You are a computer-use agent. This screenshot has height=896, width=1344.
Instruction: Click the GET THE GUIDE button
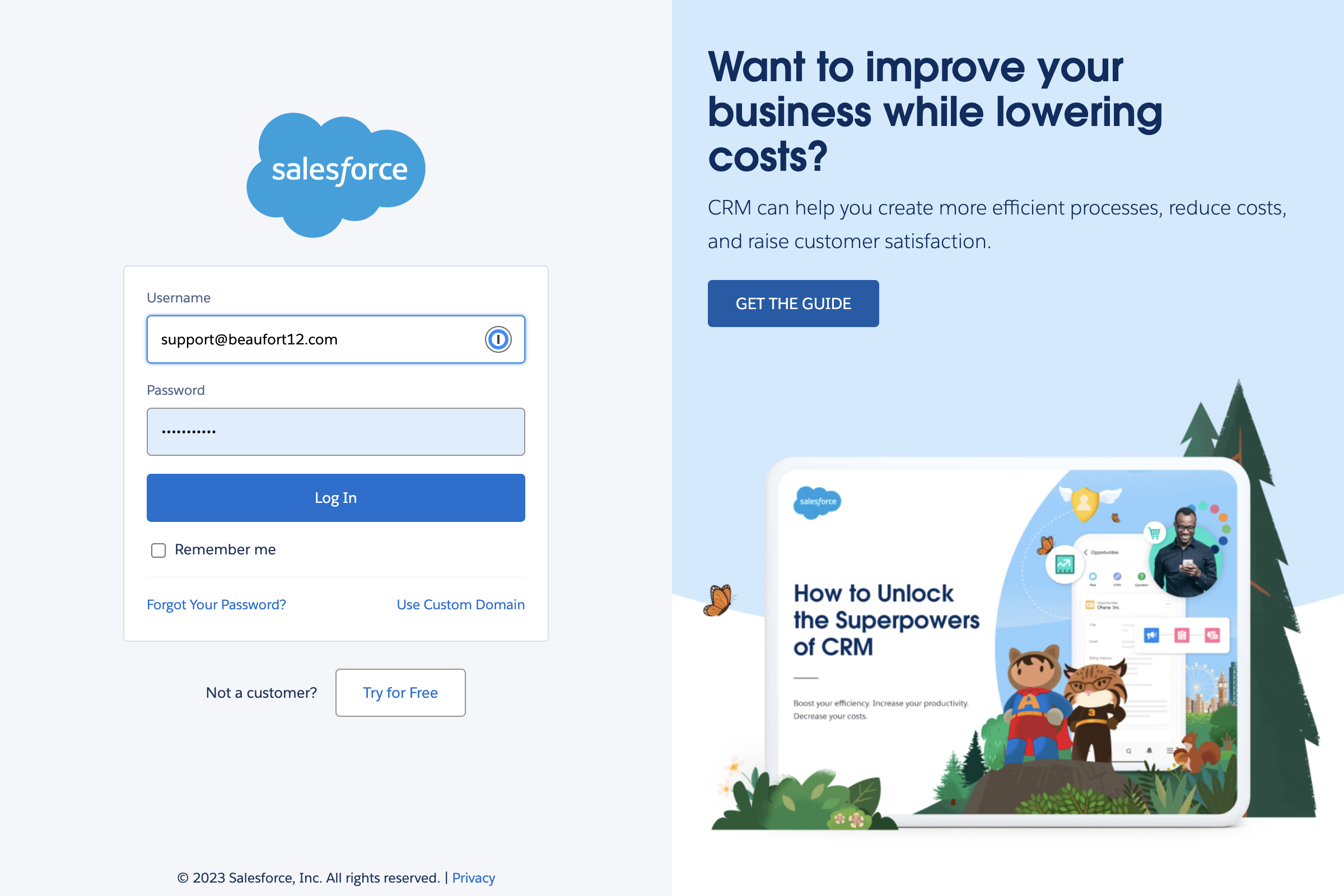tap(792, 303)
